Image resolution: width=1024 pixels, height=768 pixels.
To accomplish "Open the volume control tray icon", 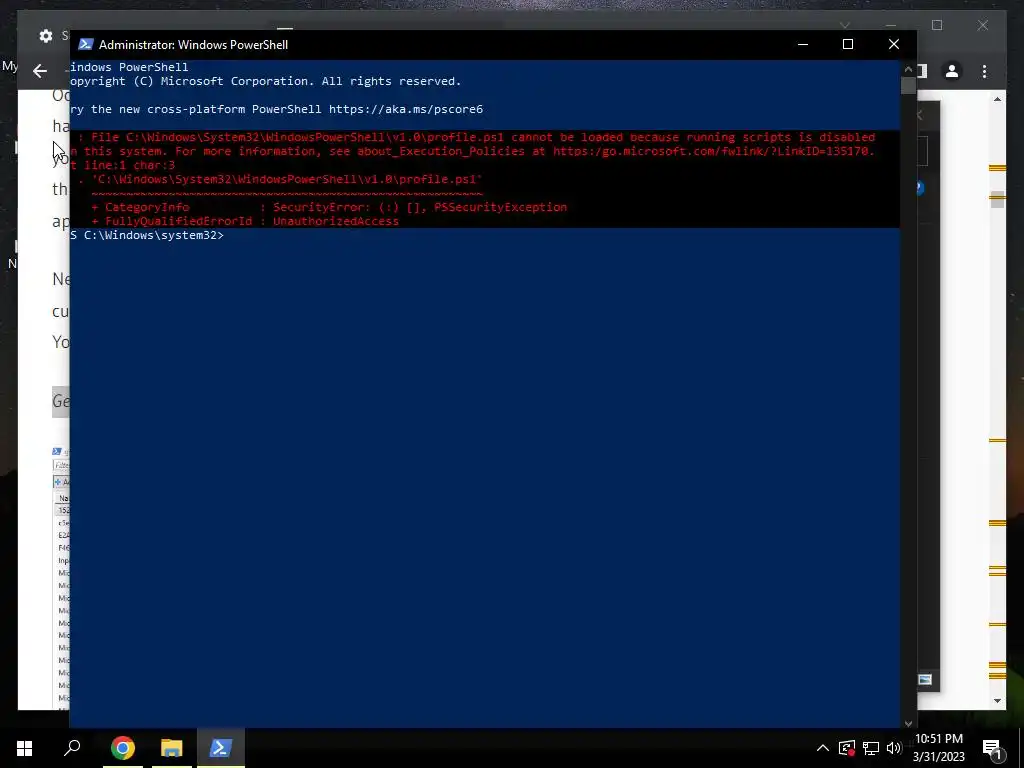I will (x=894, y=748).
